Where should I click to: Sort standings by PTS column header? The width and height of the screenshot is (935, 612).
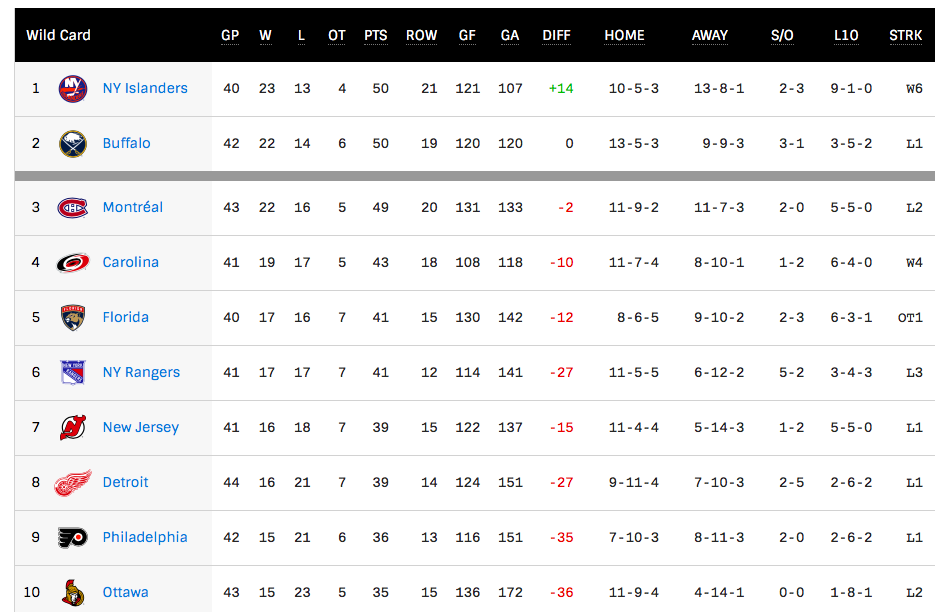(x=375, y=35)
